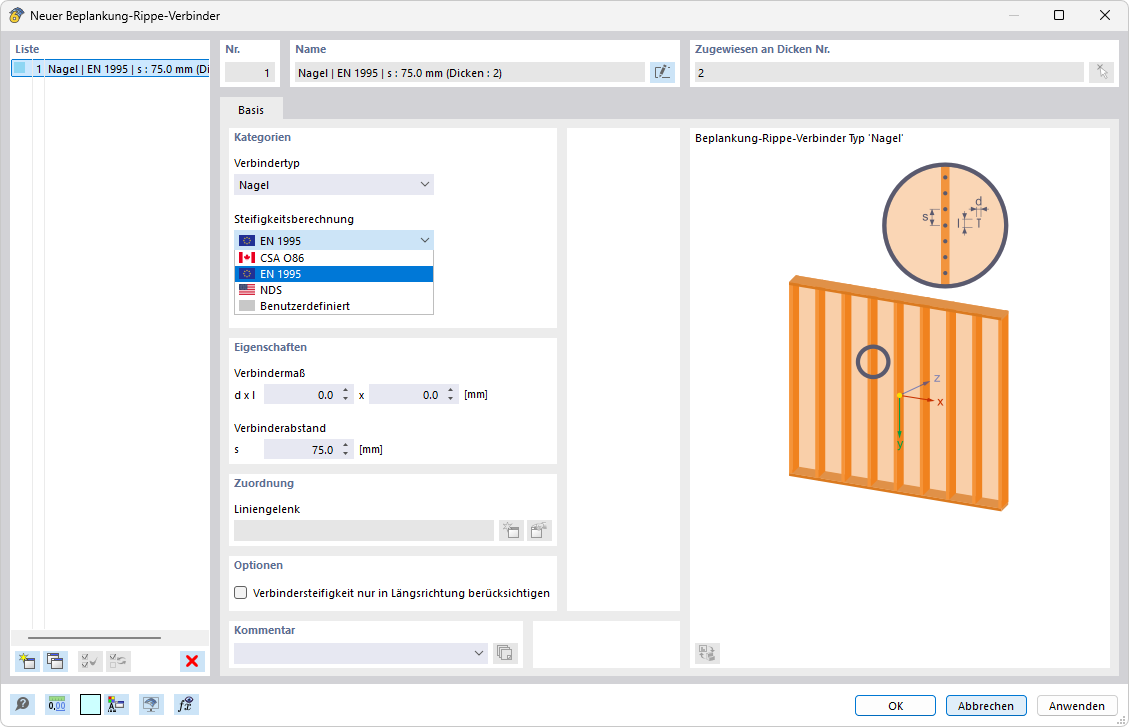Click the light blue color swatch in bottom toolbar
The height and width of the screenshot is (727, 1129).
click(90, 705)
